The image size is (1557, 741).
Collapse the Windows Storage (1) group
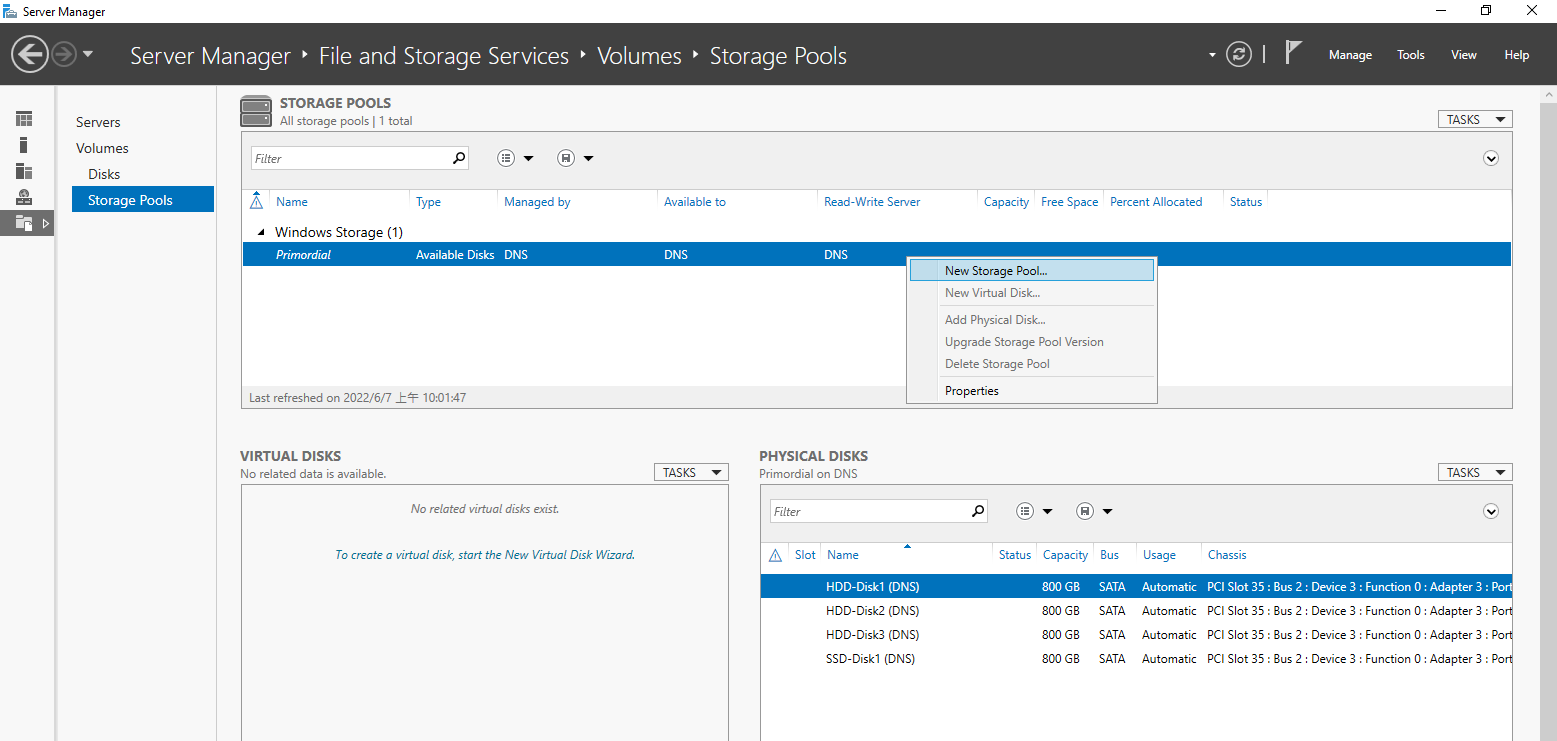[263, 232]
